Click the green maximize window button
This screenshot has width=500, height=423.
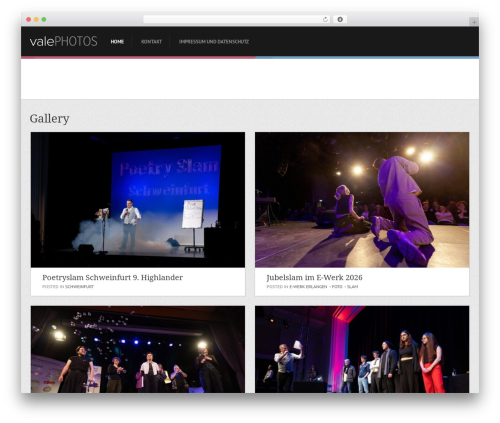coord(44,19)
